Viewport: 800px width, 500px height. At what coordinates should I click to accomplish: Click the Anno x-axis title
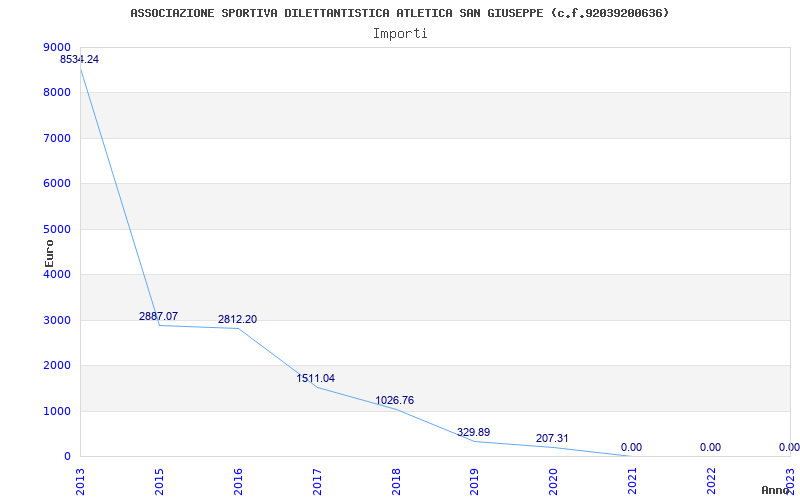[776, 490]
